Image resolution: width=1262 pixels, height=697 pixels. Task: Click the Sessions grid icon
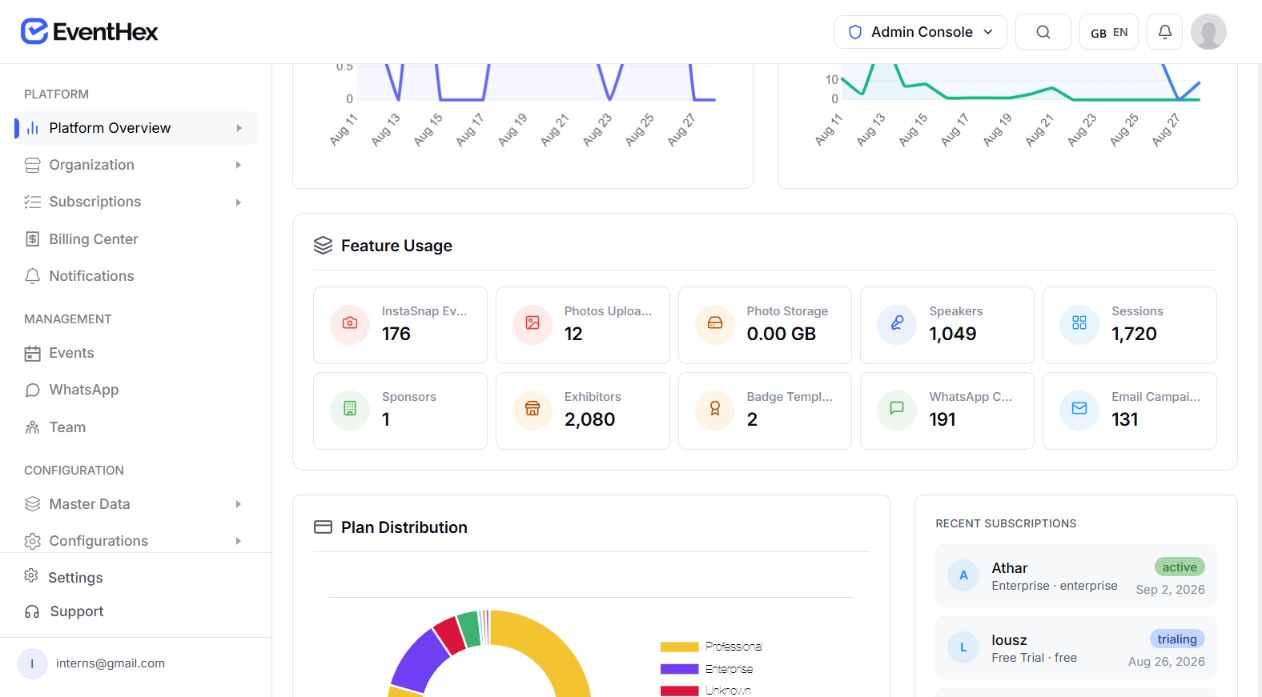pyautogui.click(x=1079, y=324)
